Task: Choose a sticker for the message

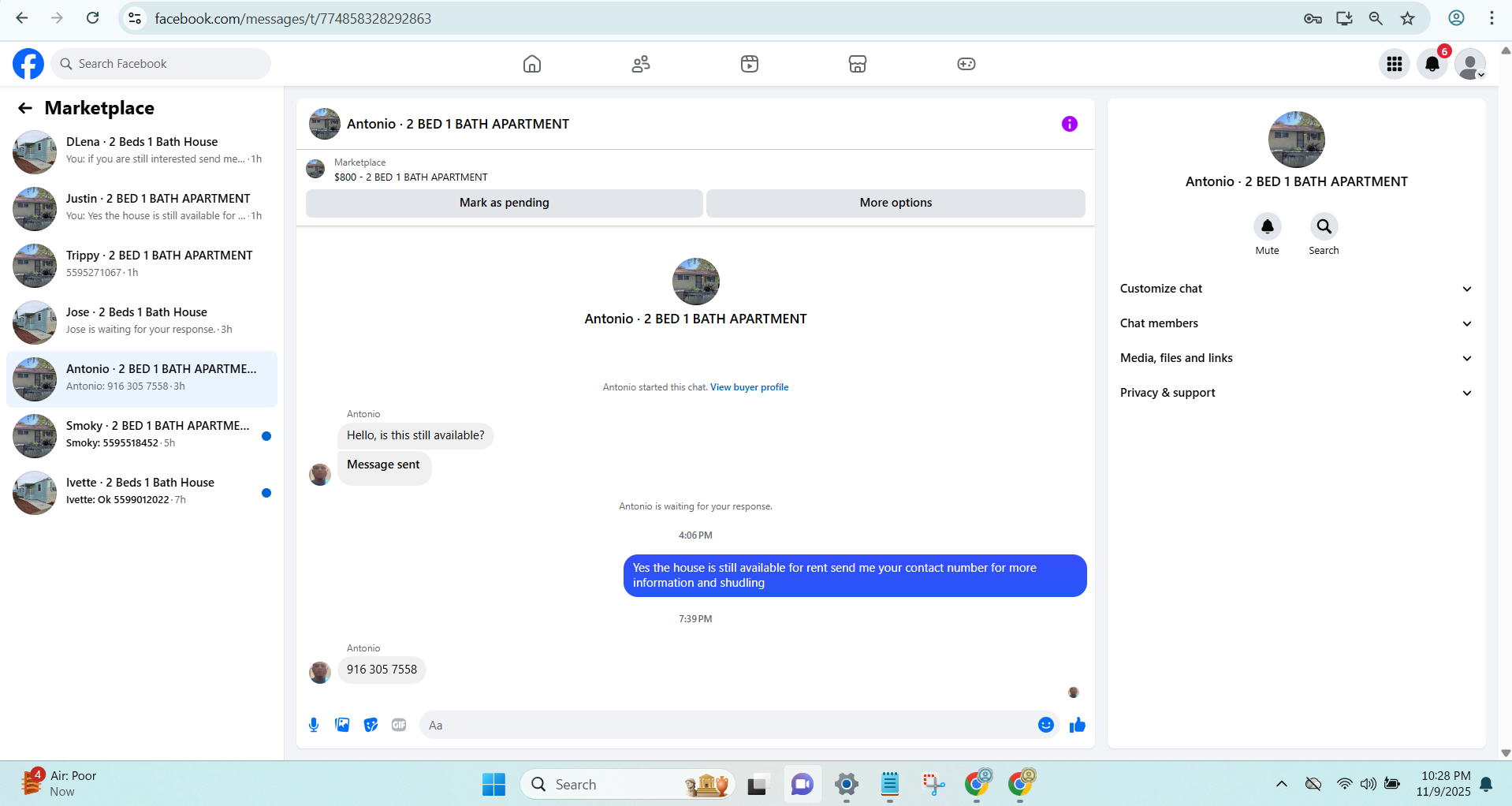Action: (371, 725)
